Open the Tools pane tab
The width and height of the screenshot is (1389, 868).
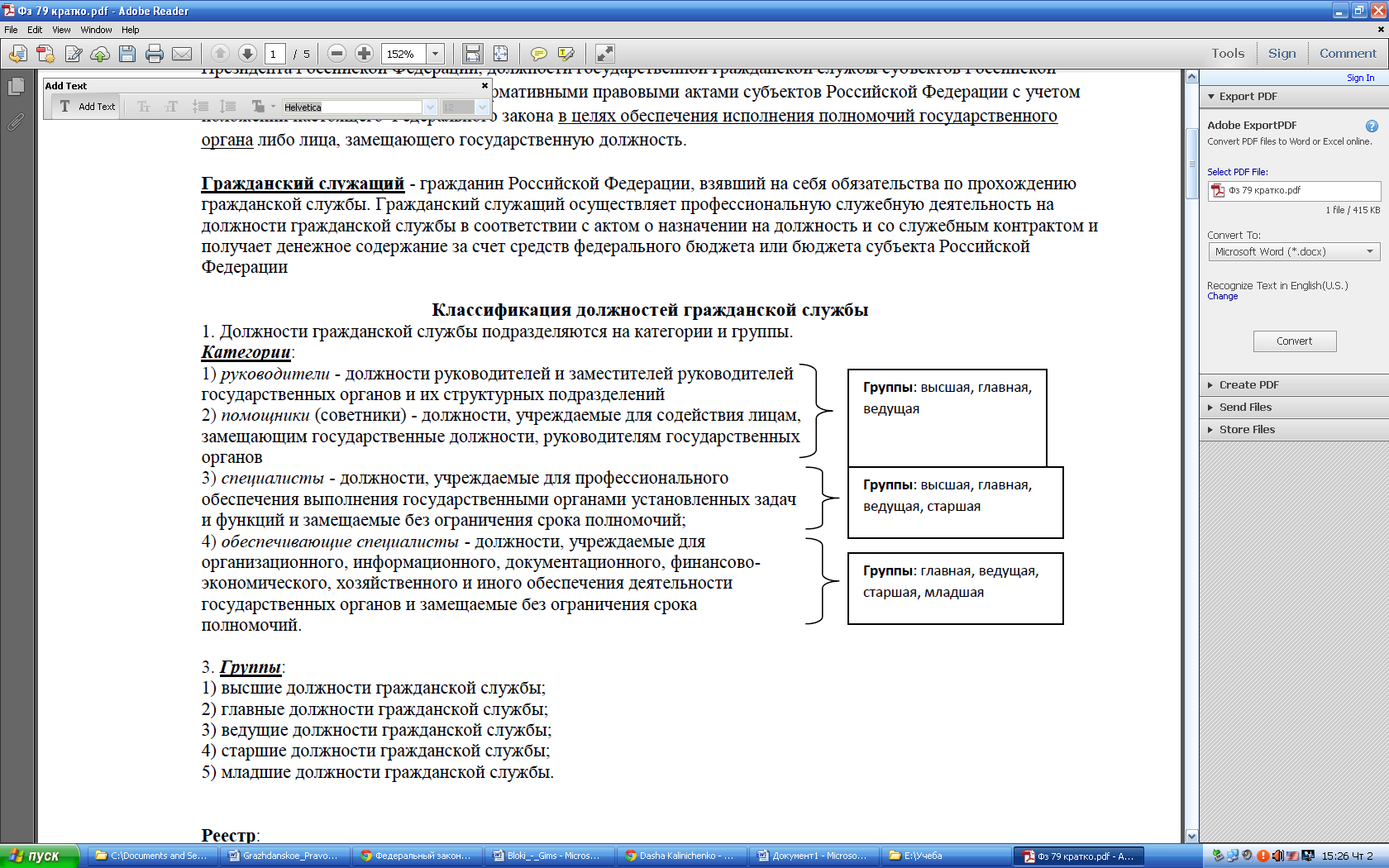click(1228, 54)
